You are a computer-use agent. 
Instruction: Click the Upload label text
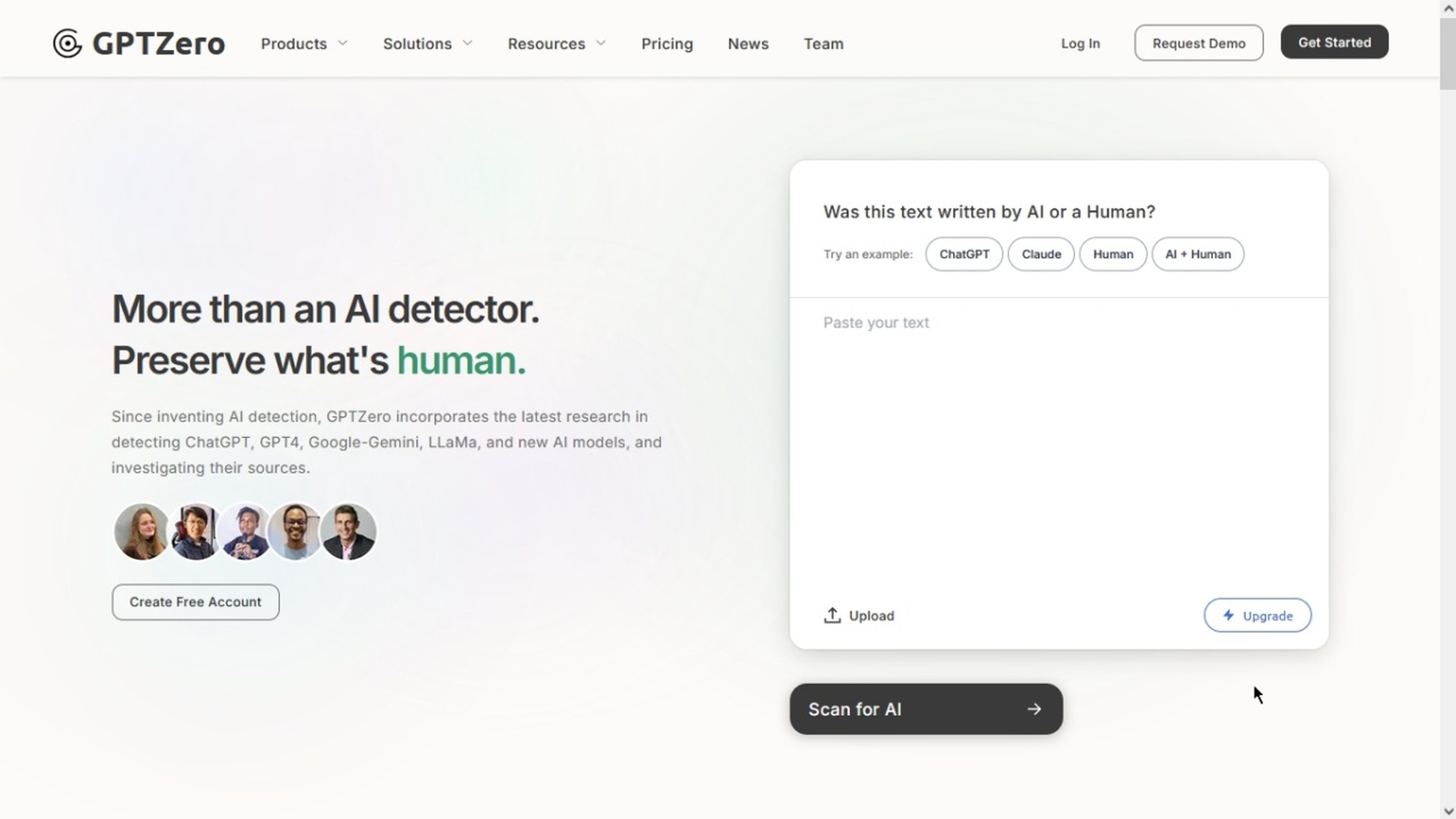click(x=872, y=616)
